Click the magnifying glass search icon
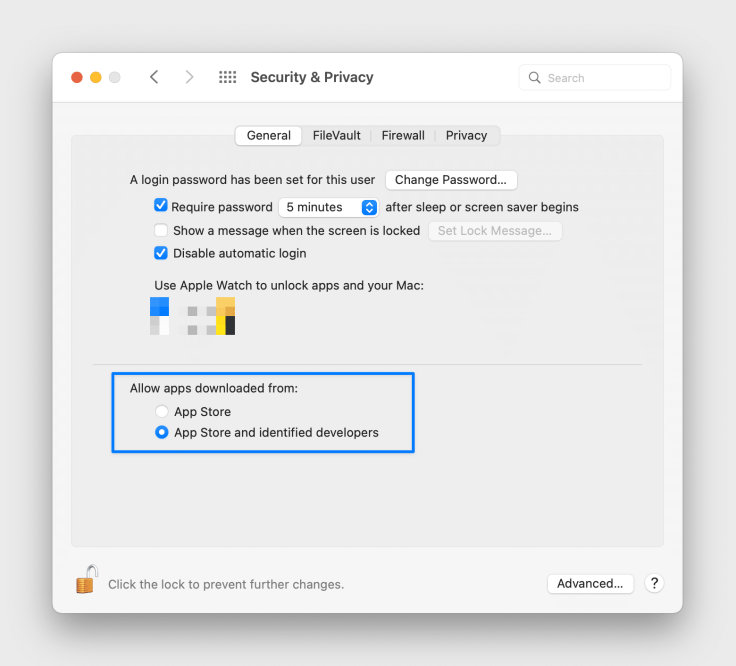Viewport: 736px width, 666px height. click(534, 77)
